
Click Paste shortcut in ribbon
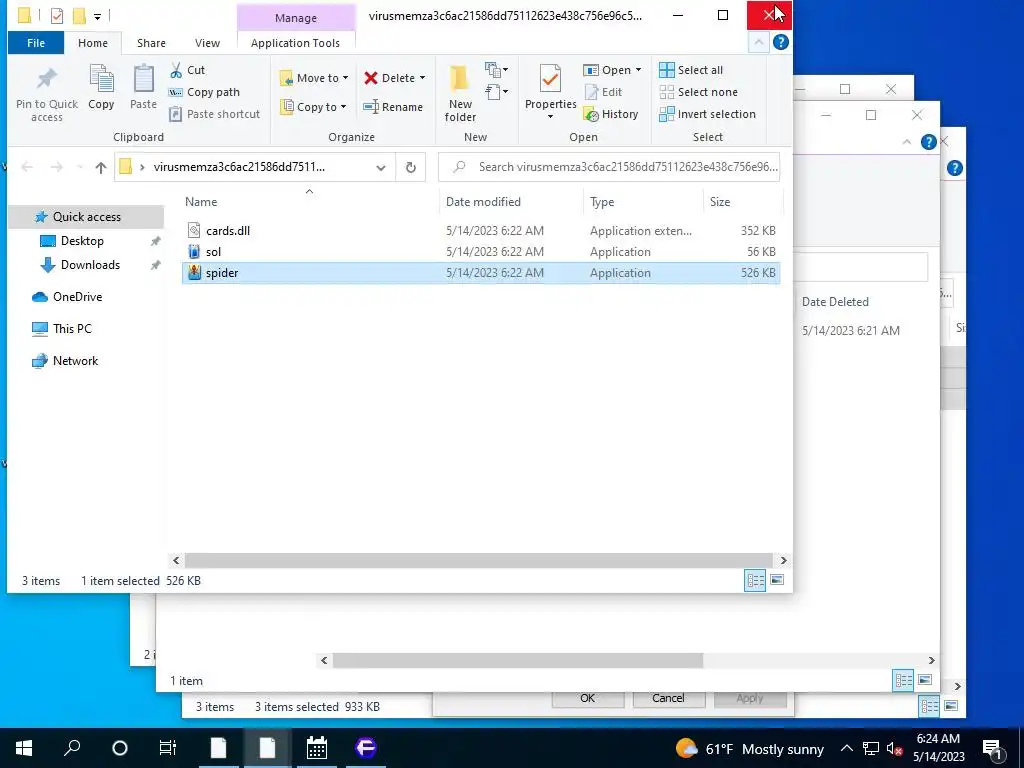click(x=215, y=114)
